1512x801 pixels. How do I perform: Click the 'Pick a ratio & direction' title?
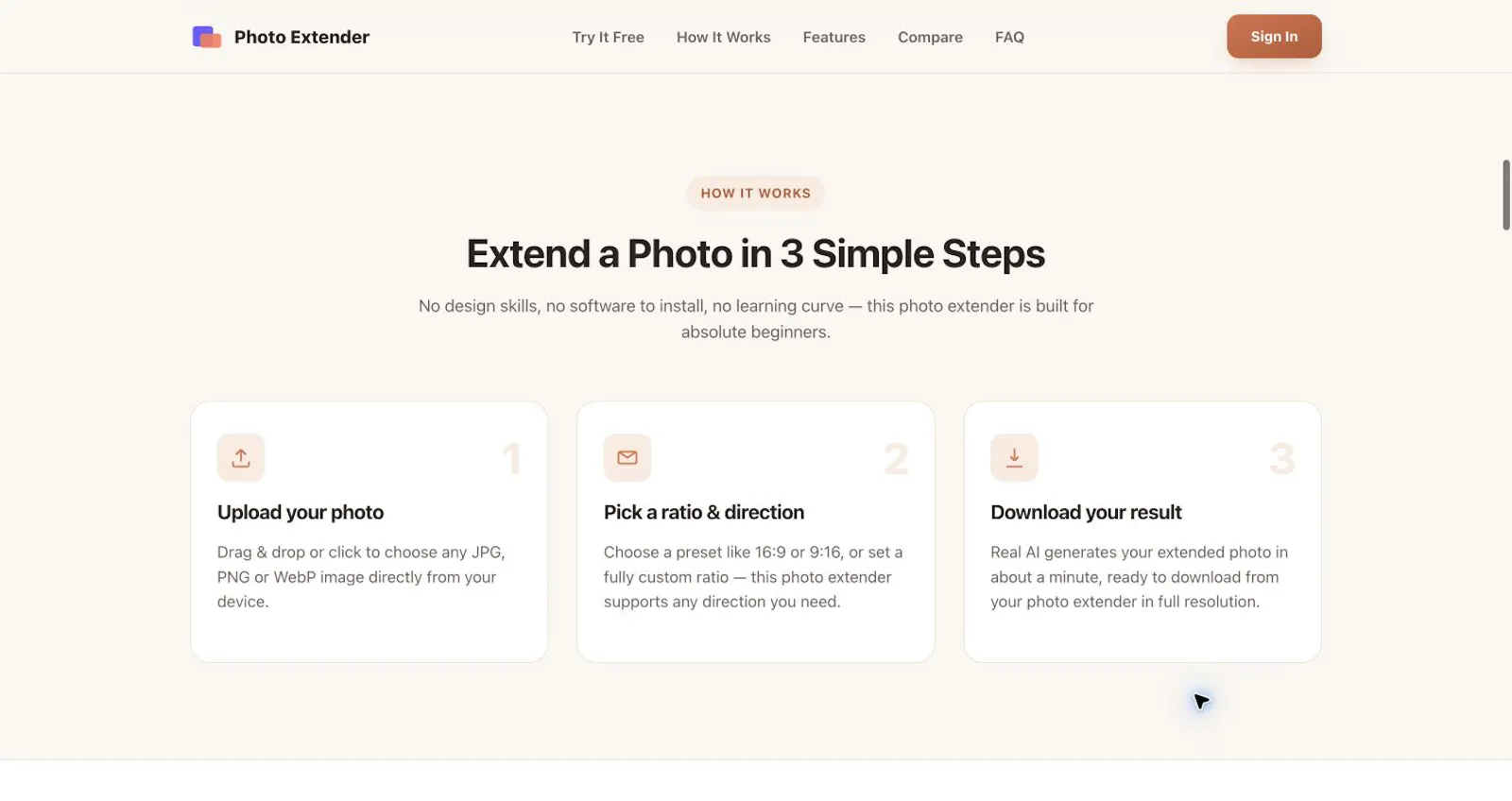[704, 512]
